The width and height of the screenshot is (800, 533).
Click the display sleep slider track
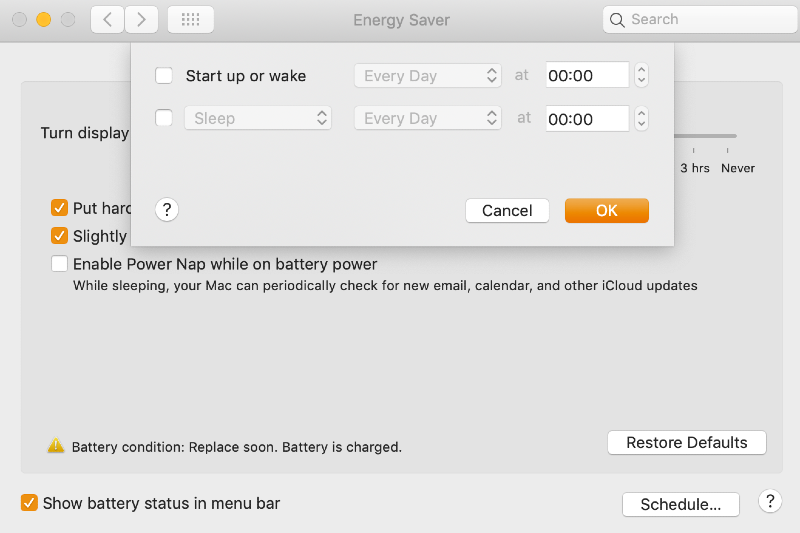pyautogui.click(x=706, y=136)
